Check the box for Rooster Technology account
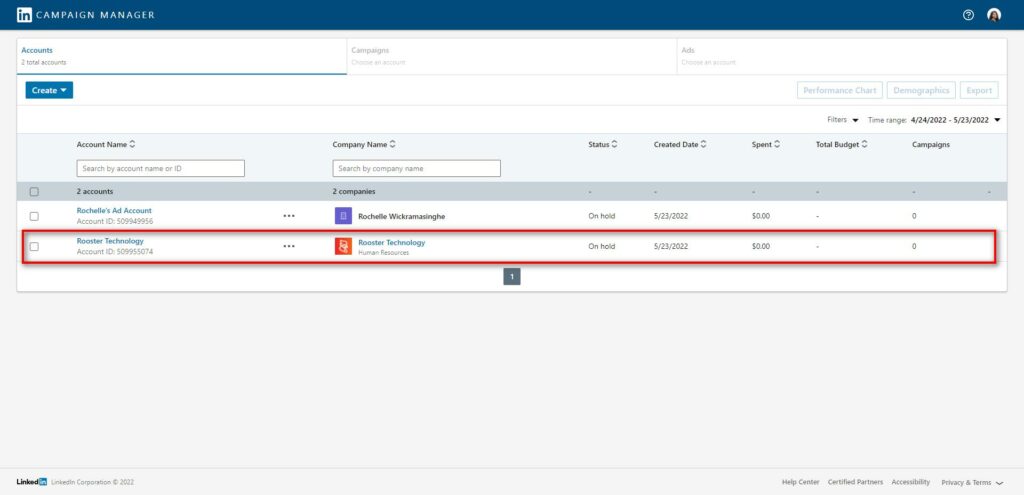Image resolution: width=1024 pixels, height=495 pixels. tap(34, 246)
